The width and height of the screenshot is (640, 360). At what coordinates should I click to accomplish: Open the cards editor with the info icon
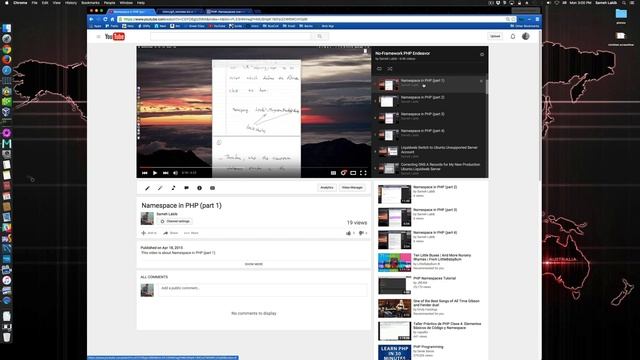(x=200, y=188)
